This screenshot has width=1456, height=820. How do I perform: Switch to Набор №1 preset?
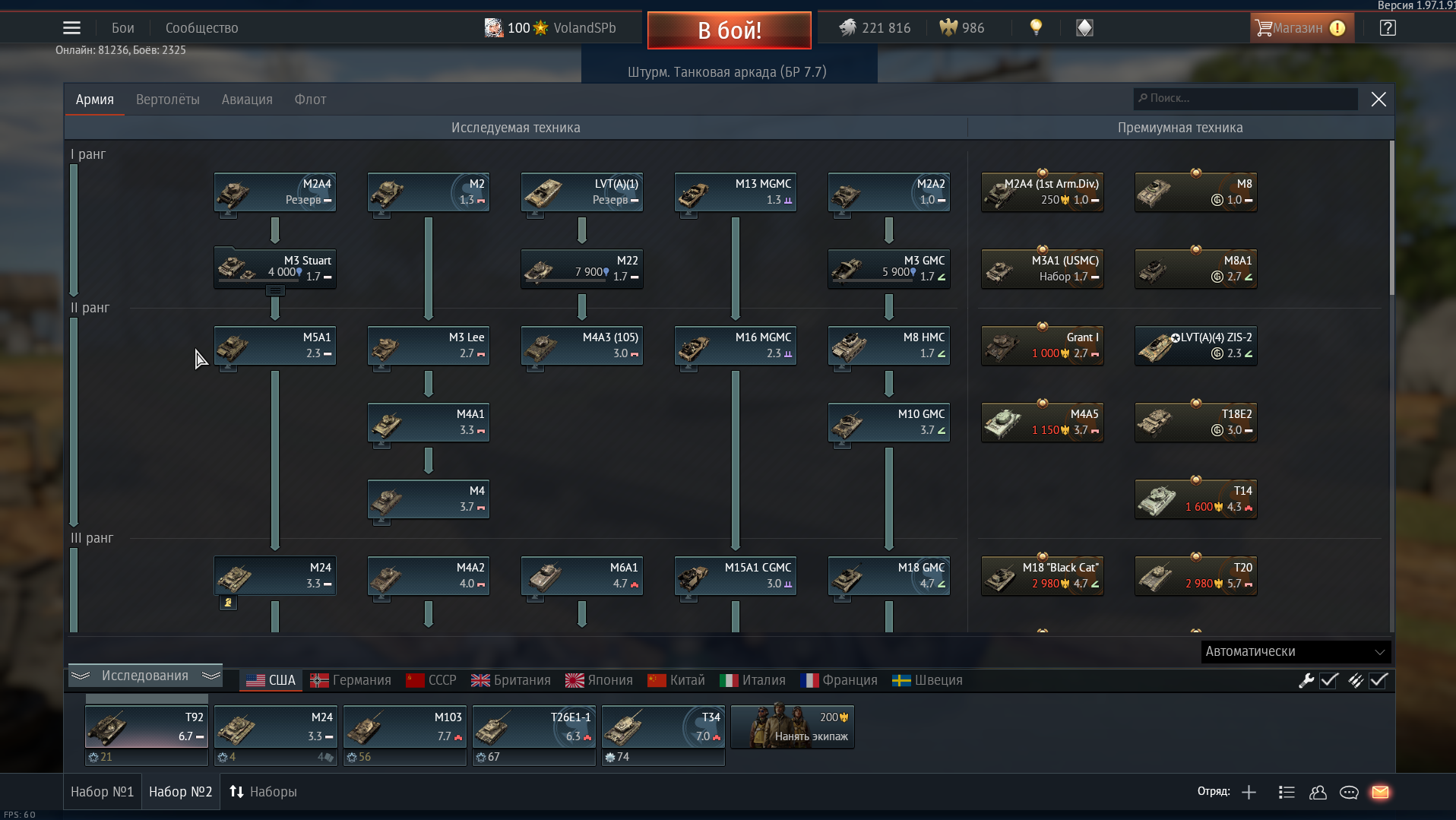(103, 792)
